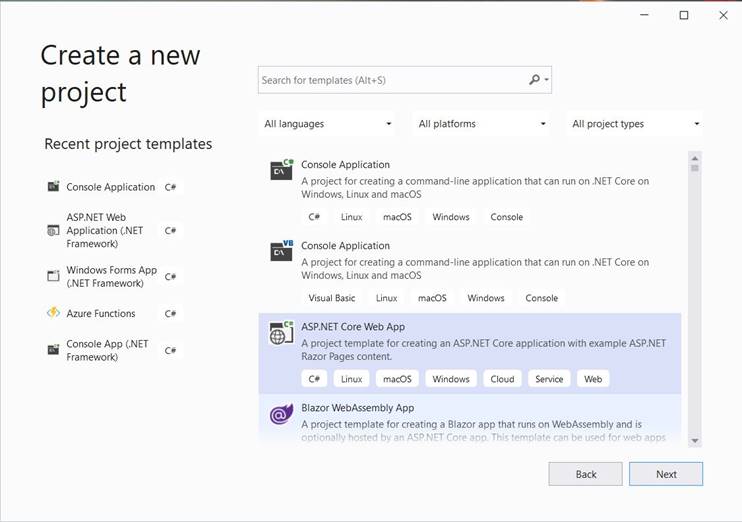This screenshot has height=522, width=742.
Task: Click the search magnifier icon
Action: coord(534,80)
